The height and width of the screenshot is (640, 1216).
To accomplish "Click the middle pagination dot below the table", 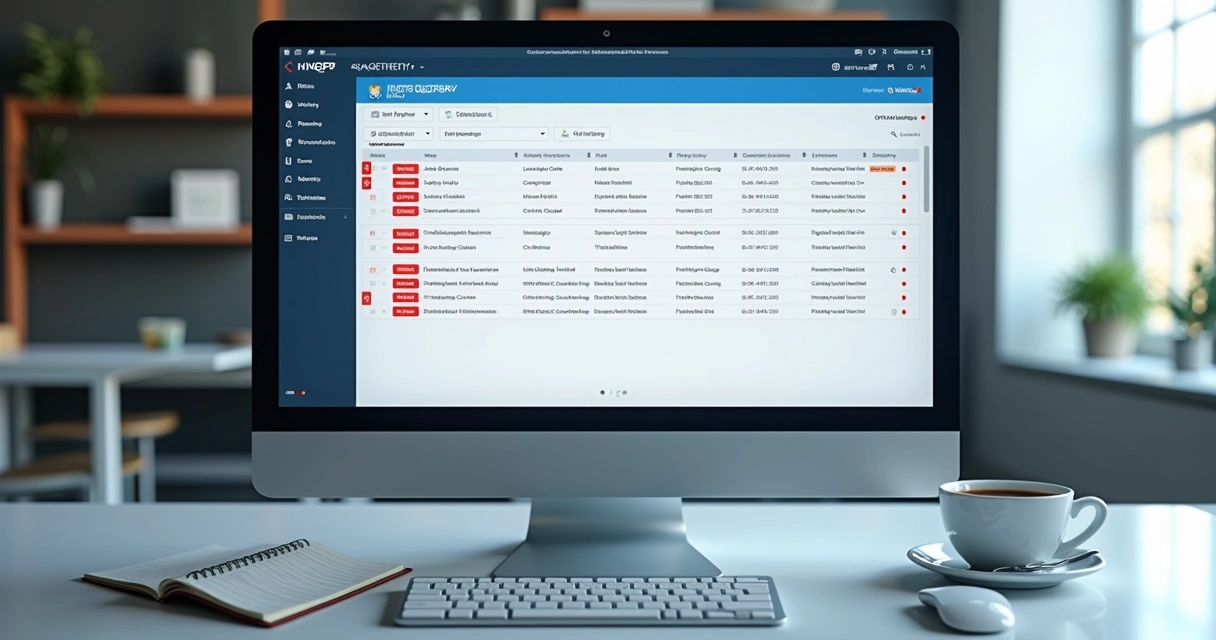I will 611,392.
